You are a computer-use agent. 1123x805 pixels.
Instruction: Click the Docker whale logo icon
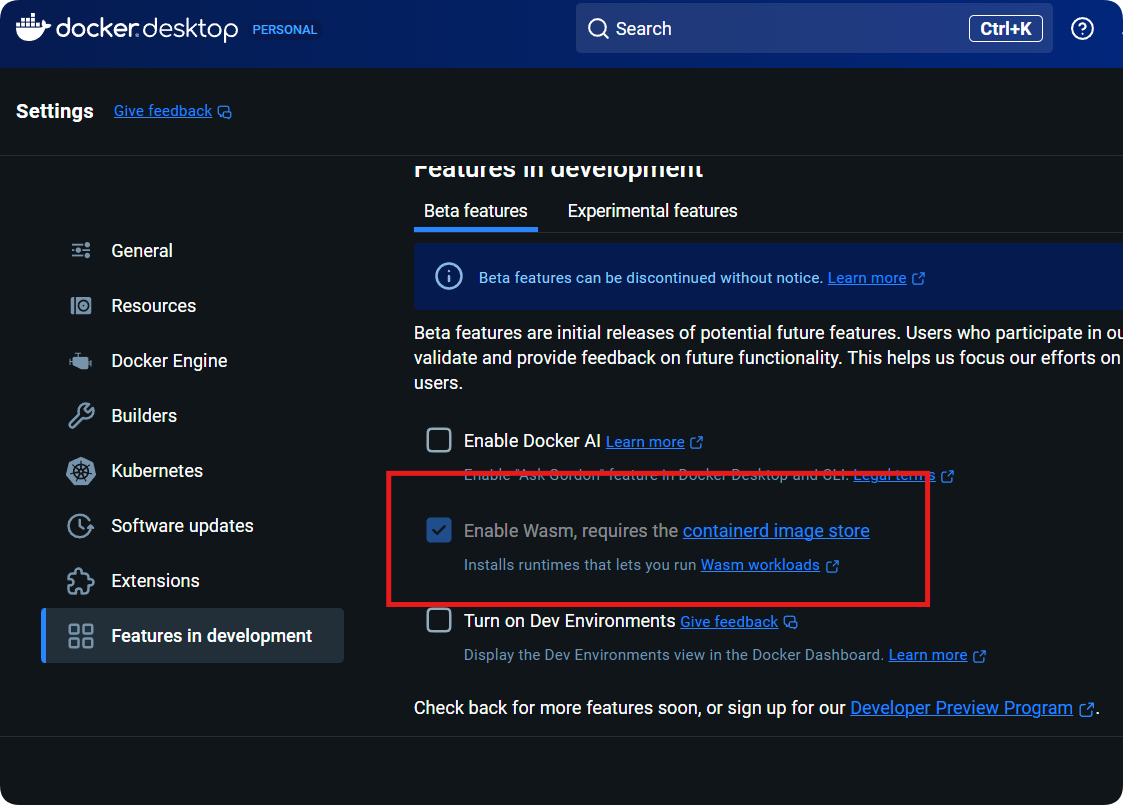click(32, 28)
